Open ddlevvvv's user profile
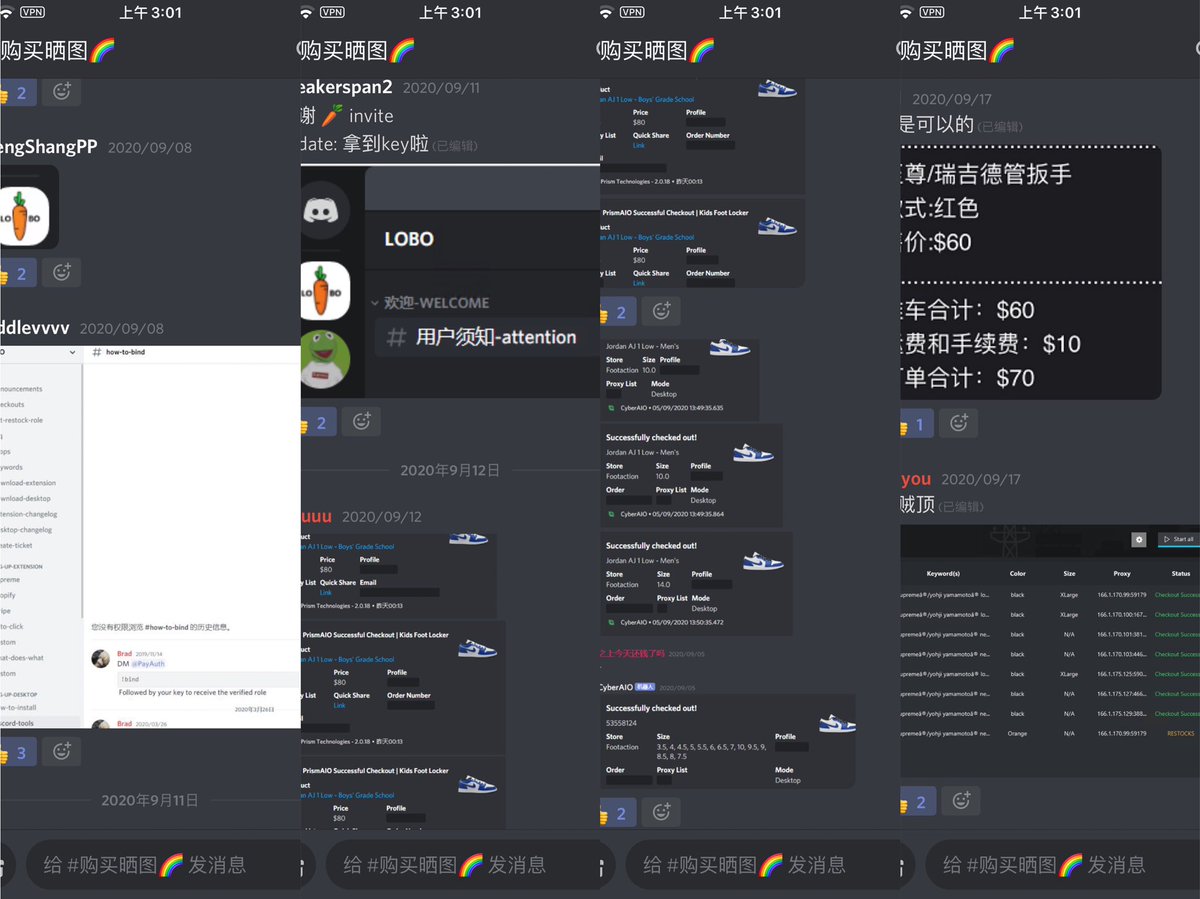 (34, 328)
